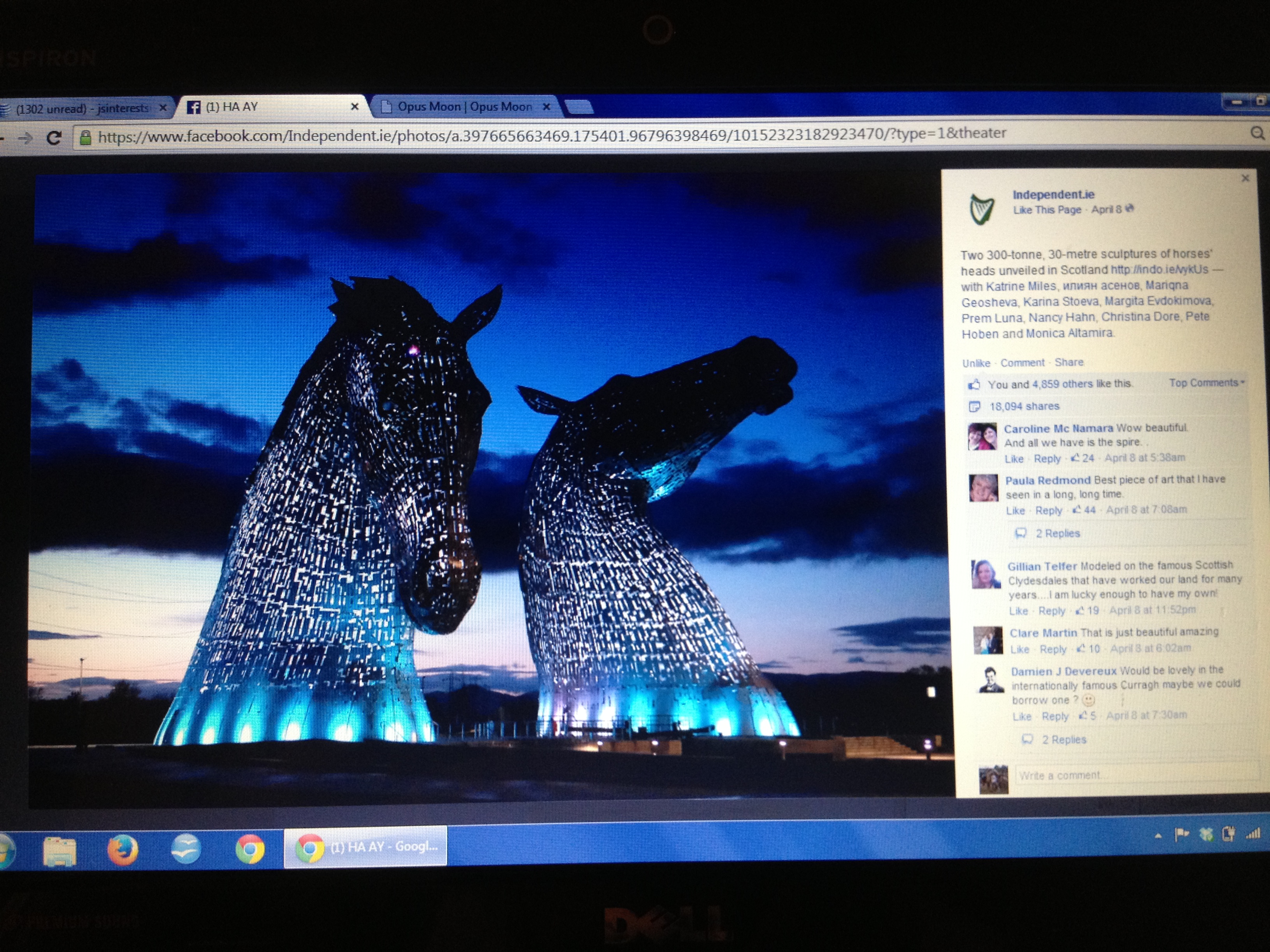1270x952 pixels.
Task: Click the thumbs-up likes icon
Action: 974,384
